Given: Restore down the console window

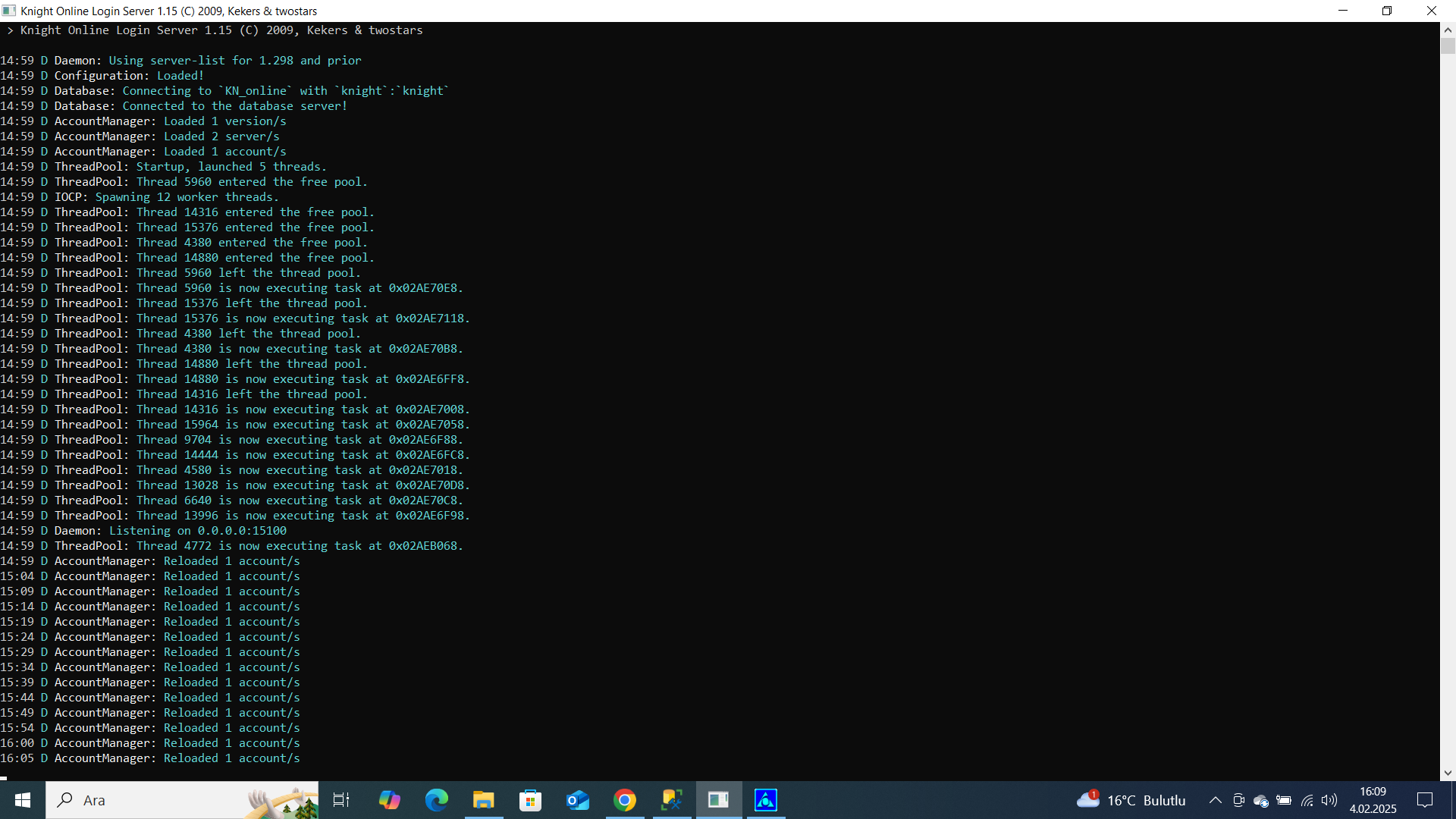Looking at the screenshot, I should (x=1387, y=11).
